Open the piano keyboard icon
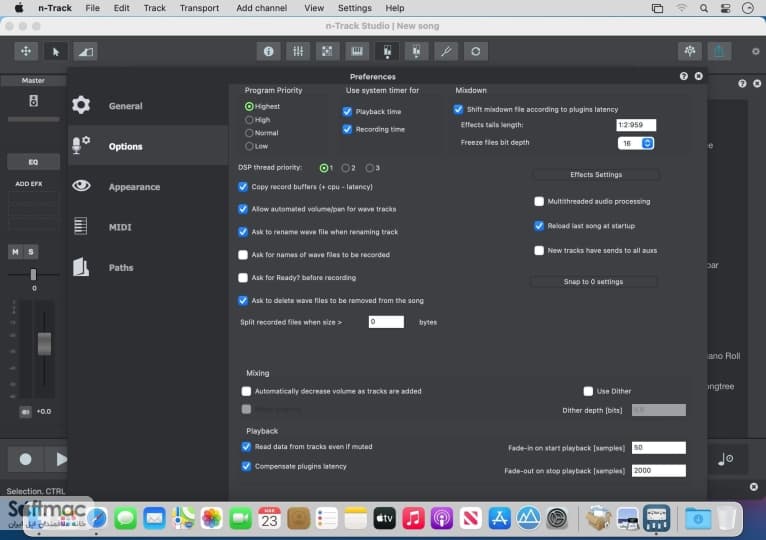766x540 pixels. [357, 51]
